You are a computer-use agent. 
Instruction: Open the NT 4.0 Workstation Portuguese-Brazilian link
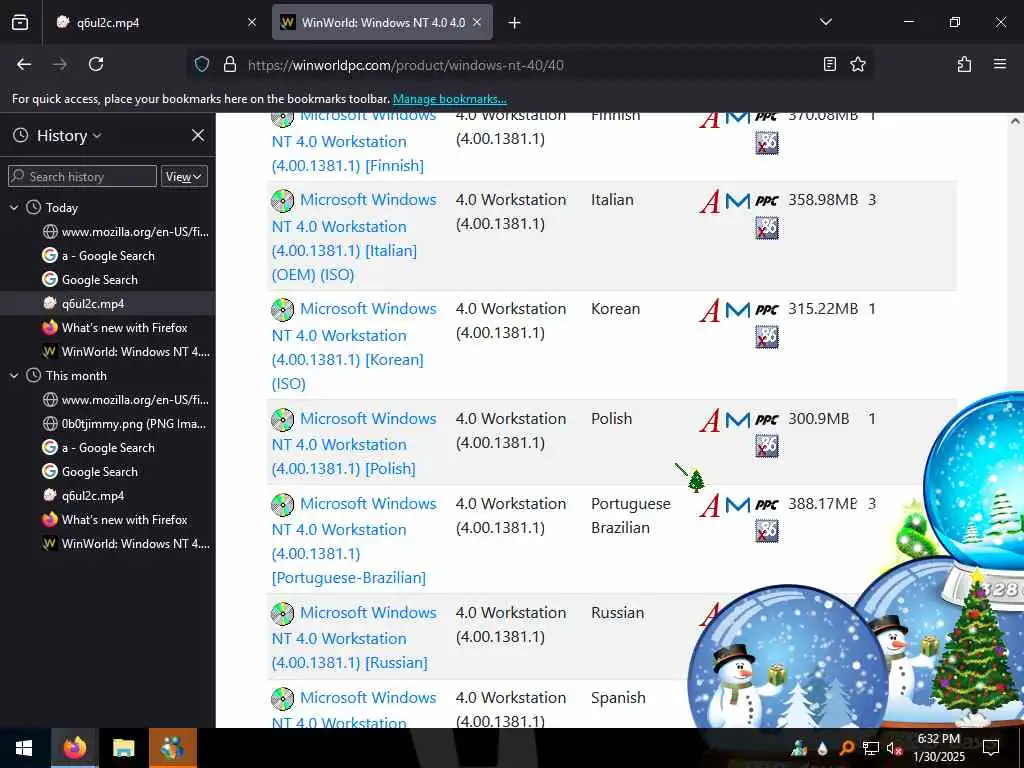click(354, 541)
